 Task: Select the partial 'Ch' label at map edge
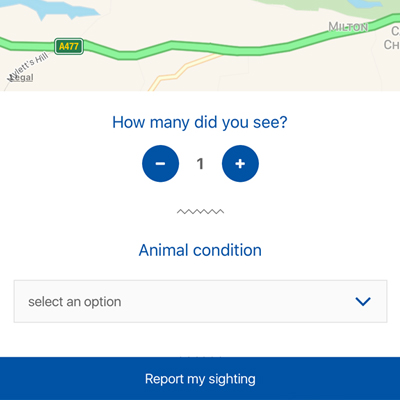(x=392, y=45)
